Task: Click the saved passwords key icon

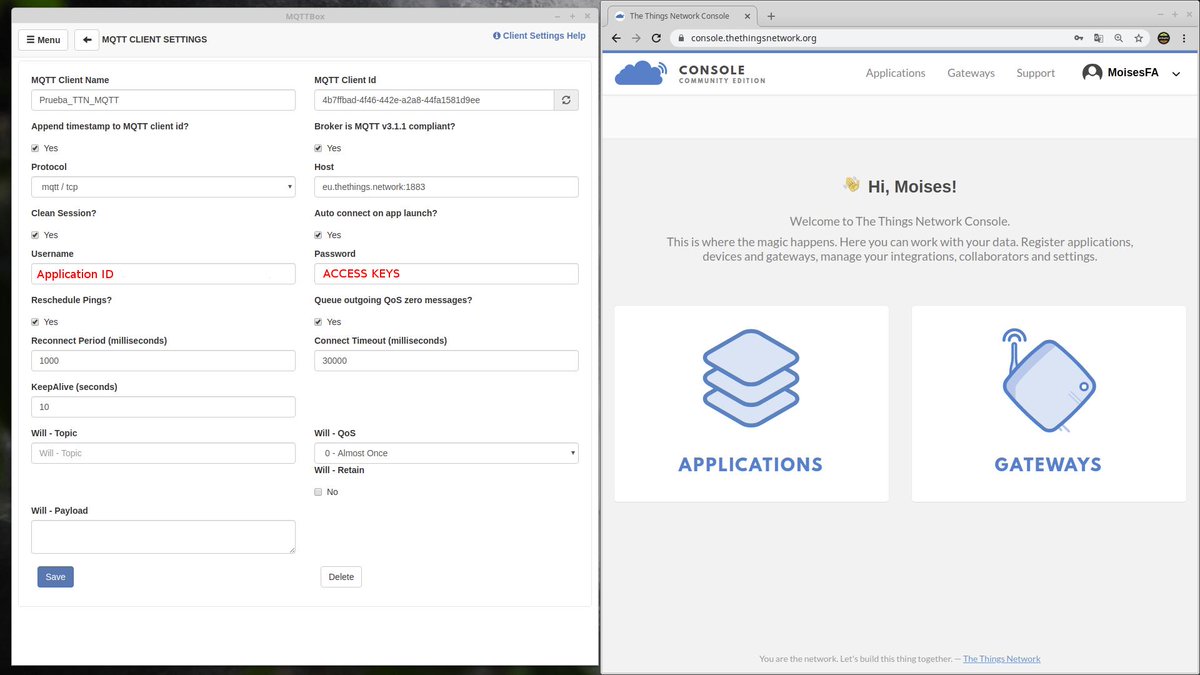Action: 1078,38
